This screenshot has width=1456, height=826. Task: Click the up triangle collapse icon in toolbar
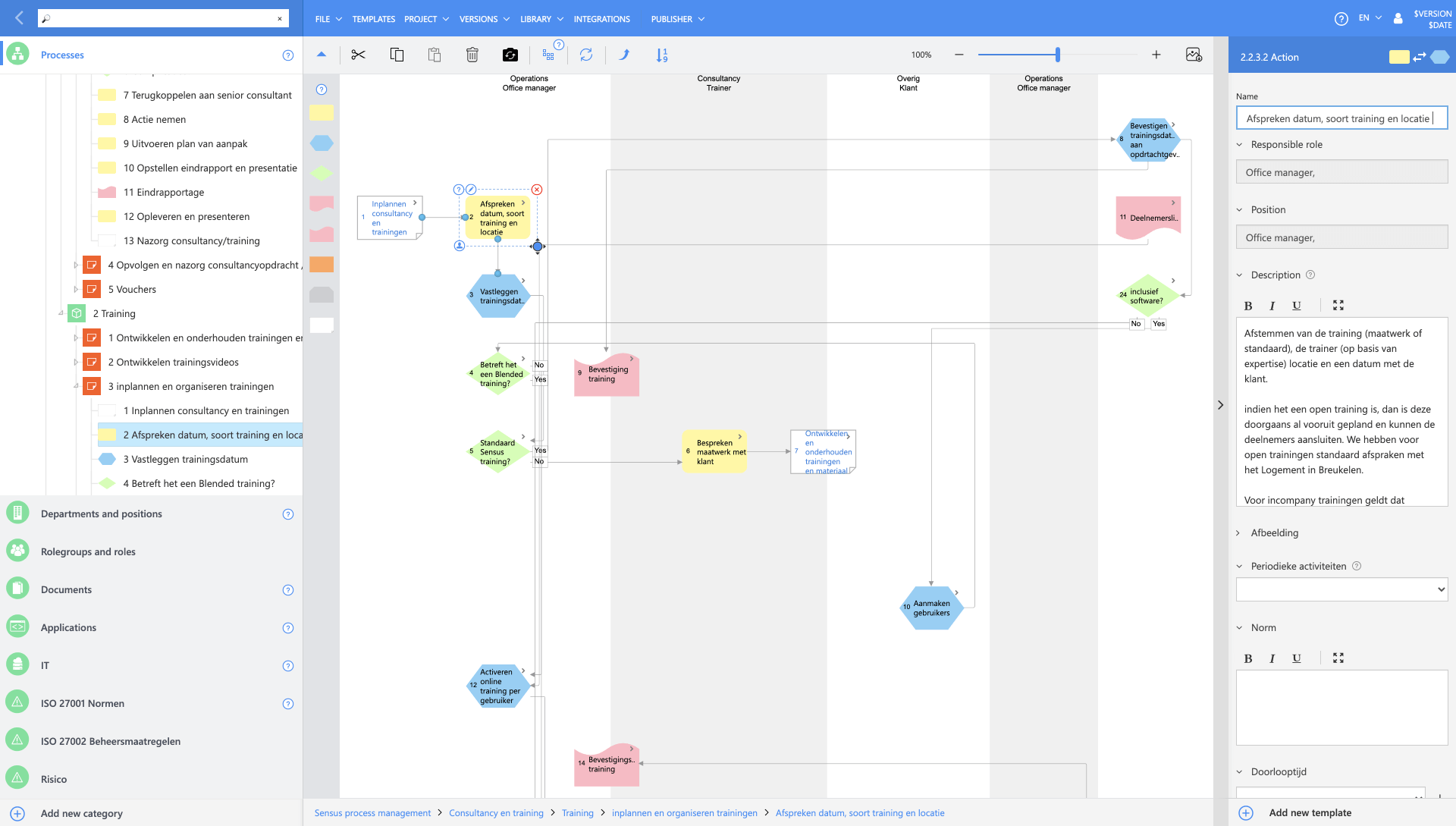point(322,55)
